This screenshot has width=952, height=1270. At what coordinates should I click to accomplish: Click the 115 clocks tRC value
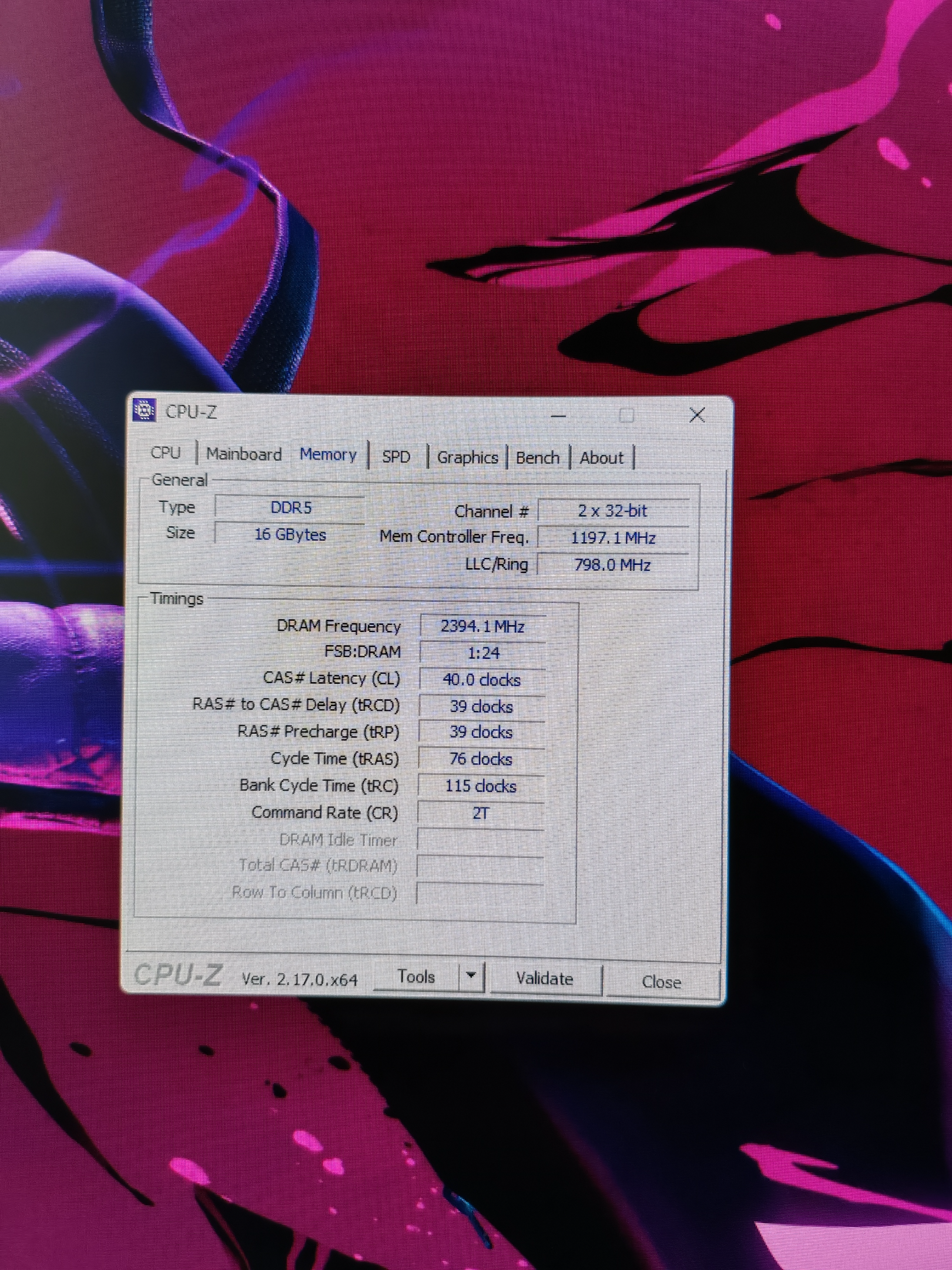click(x=481, y=786)
